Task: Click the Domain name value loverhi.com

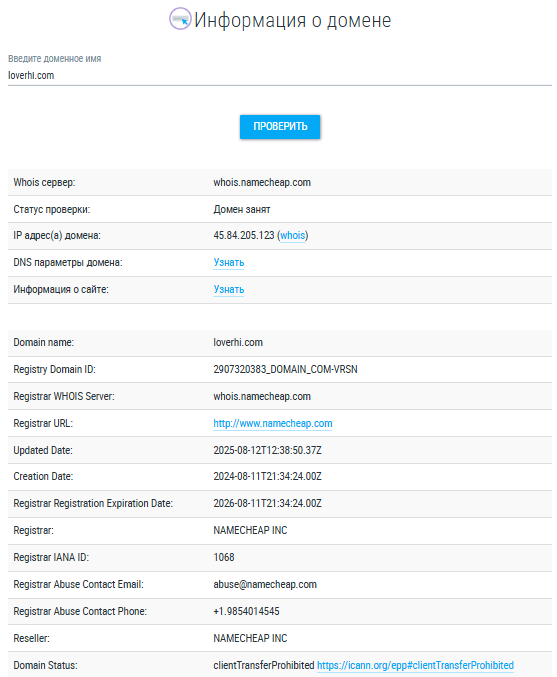Action: (238, 342)
